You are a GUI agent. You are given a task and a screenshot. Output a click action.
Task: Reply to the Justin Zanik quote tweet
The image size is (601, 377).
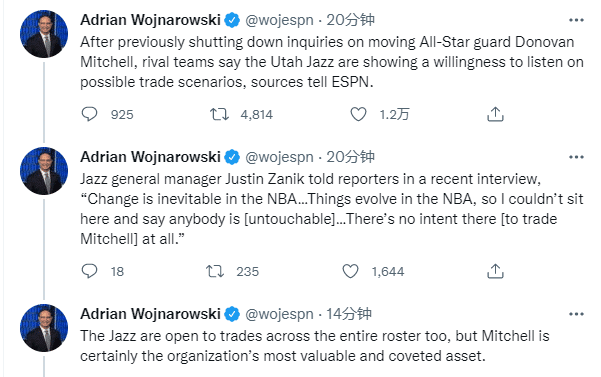click(90, 271)
